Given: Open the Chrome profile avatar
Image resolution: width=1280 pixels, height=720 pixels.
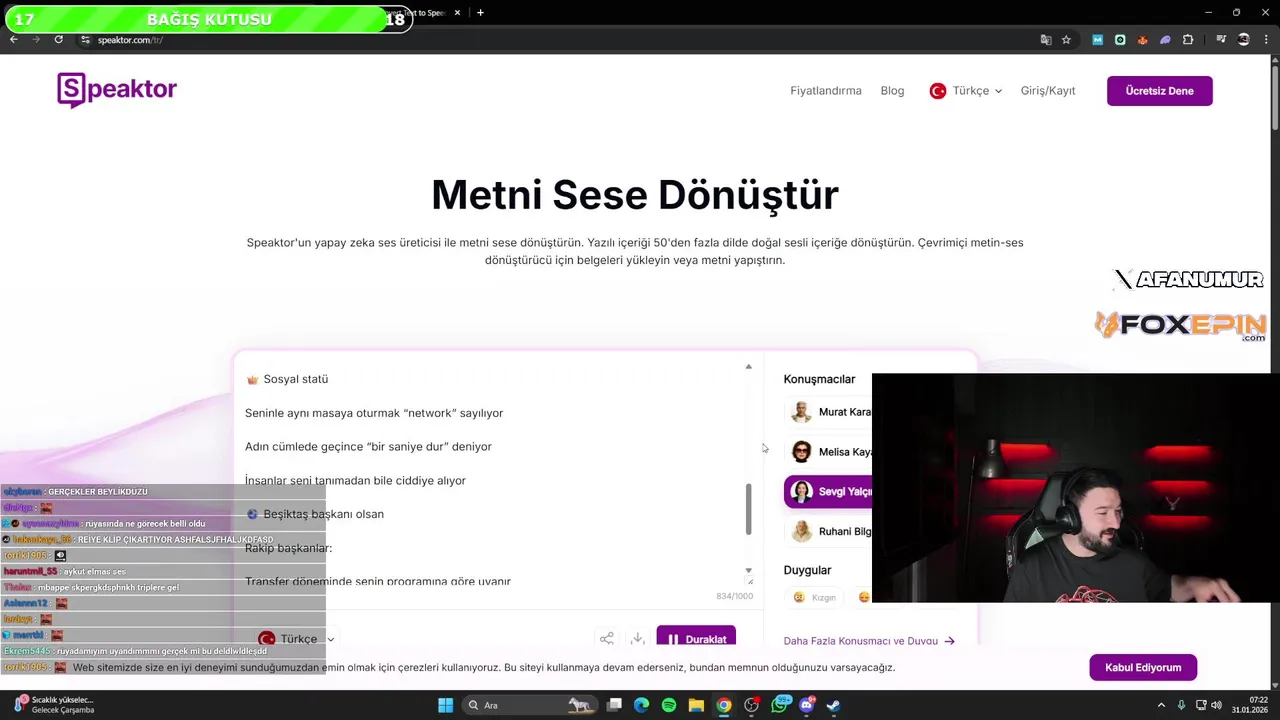Looking at the screenshot, I should (1244, 40).
